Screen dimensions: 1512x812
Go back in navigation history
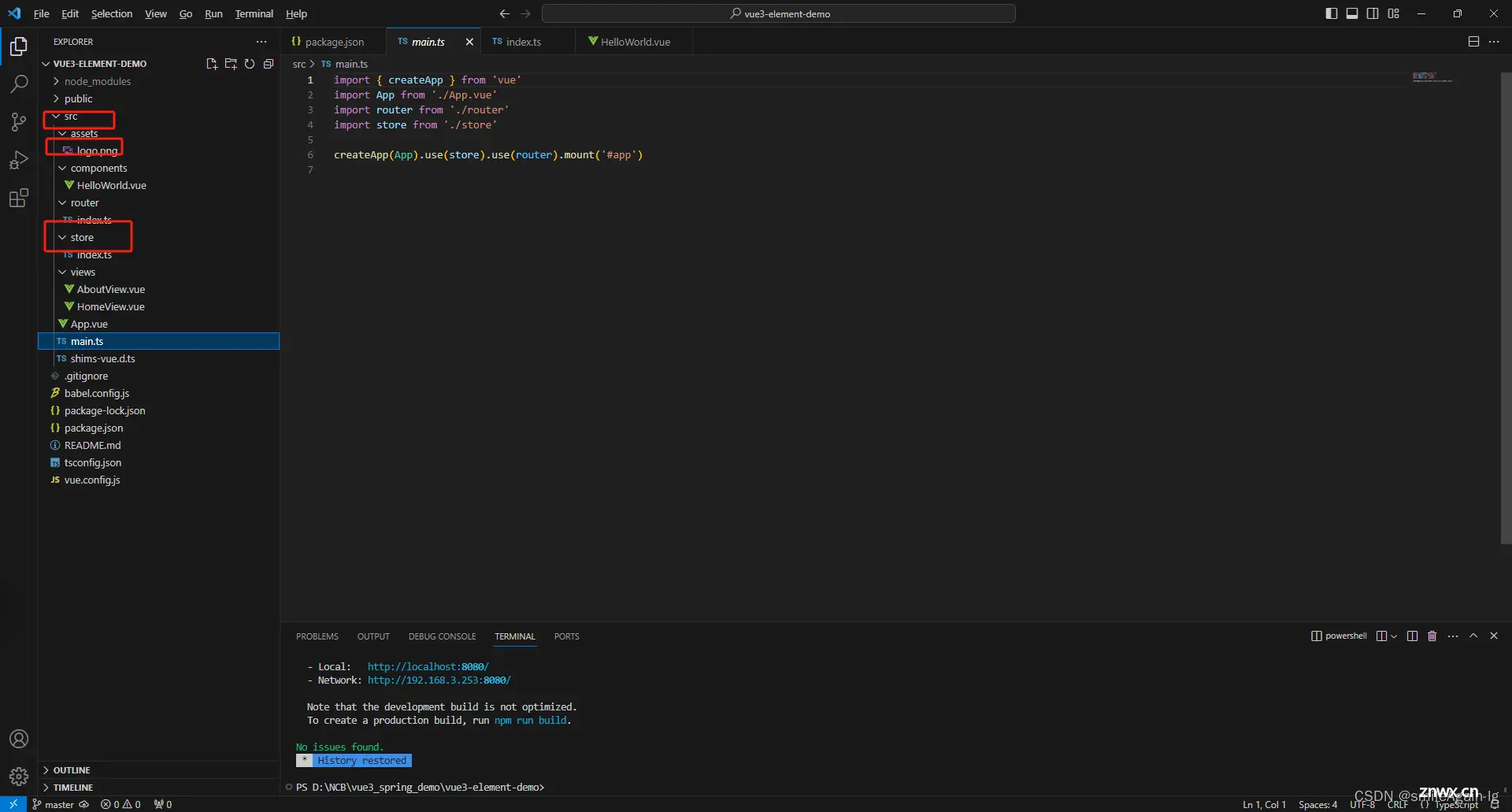[505, 13]
